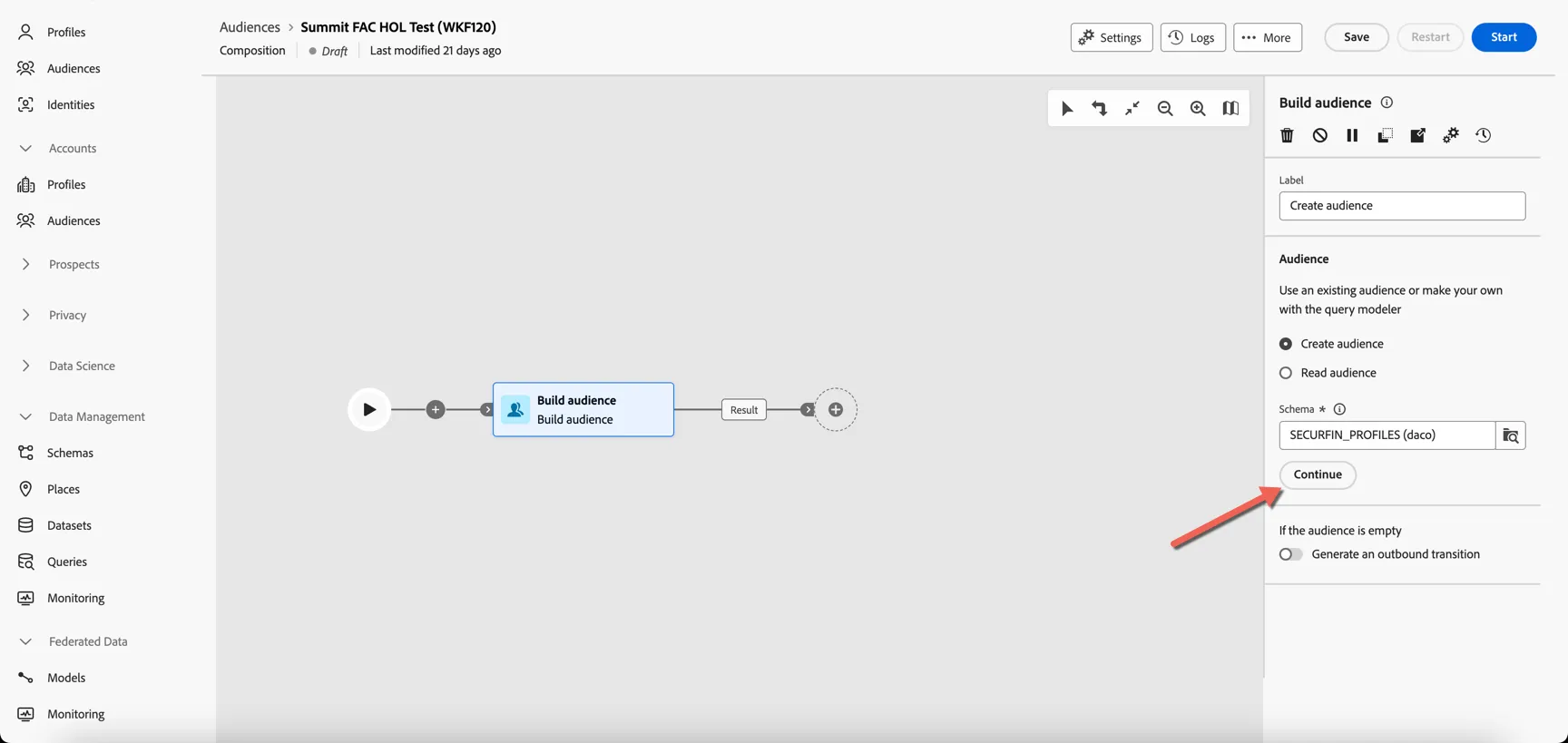Zoom out using the magnifier minus icon
The image size is (1568, 743).
coord(1165,109)
